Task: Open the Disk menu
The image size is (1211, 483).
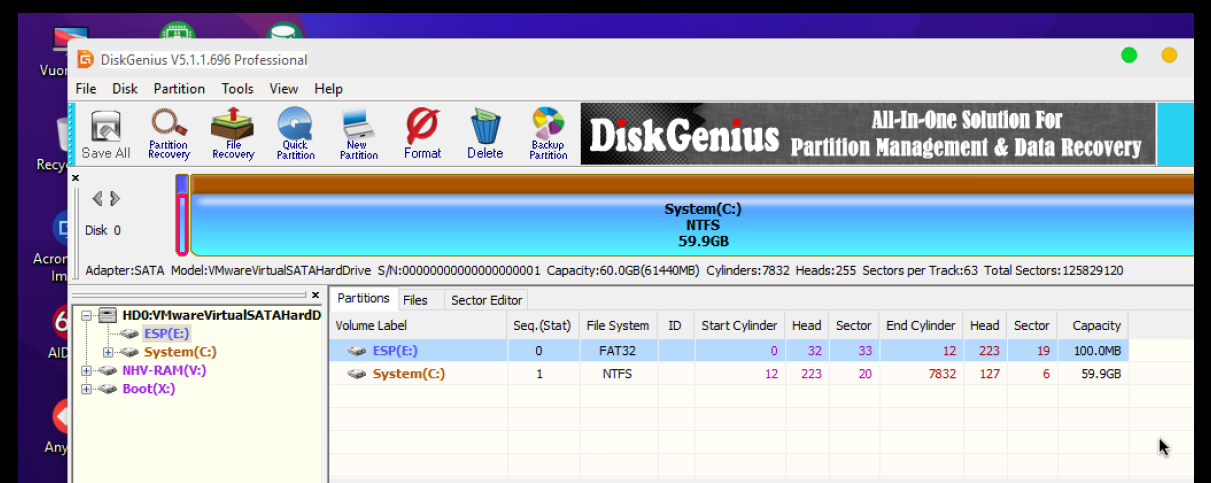Action: point(125,89)
